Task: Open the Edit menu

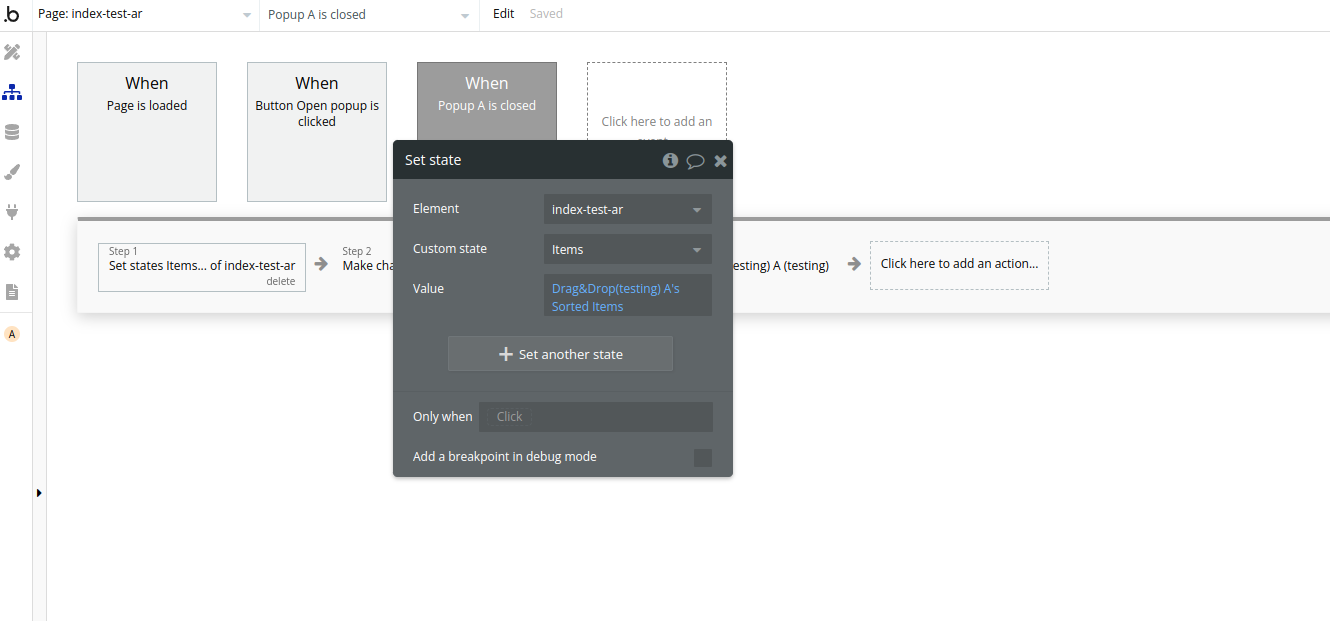Action: 504,14
